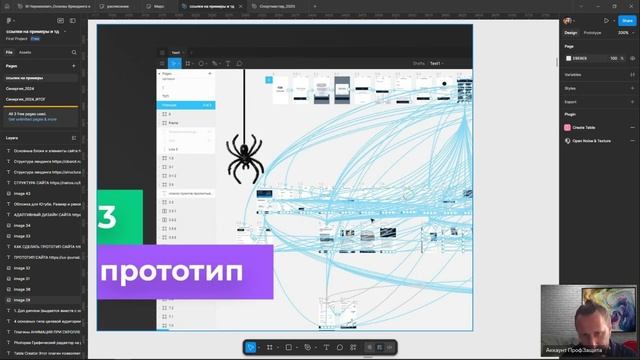
Task: Click the page color hex value field
Action: (580, 58)
